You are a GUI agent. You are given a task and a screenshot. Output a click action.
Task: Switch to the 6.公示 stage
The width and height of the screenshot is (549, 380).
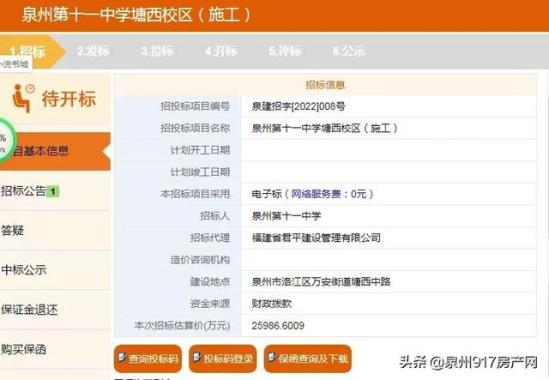[349, 51]
